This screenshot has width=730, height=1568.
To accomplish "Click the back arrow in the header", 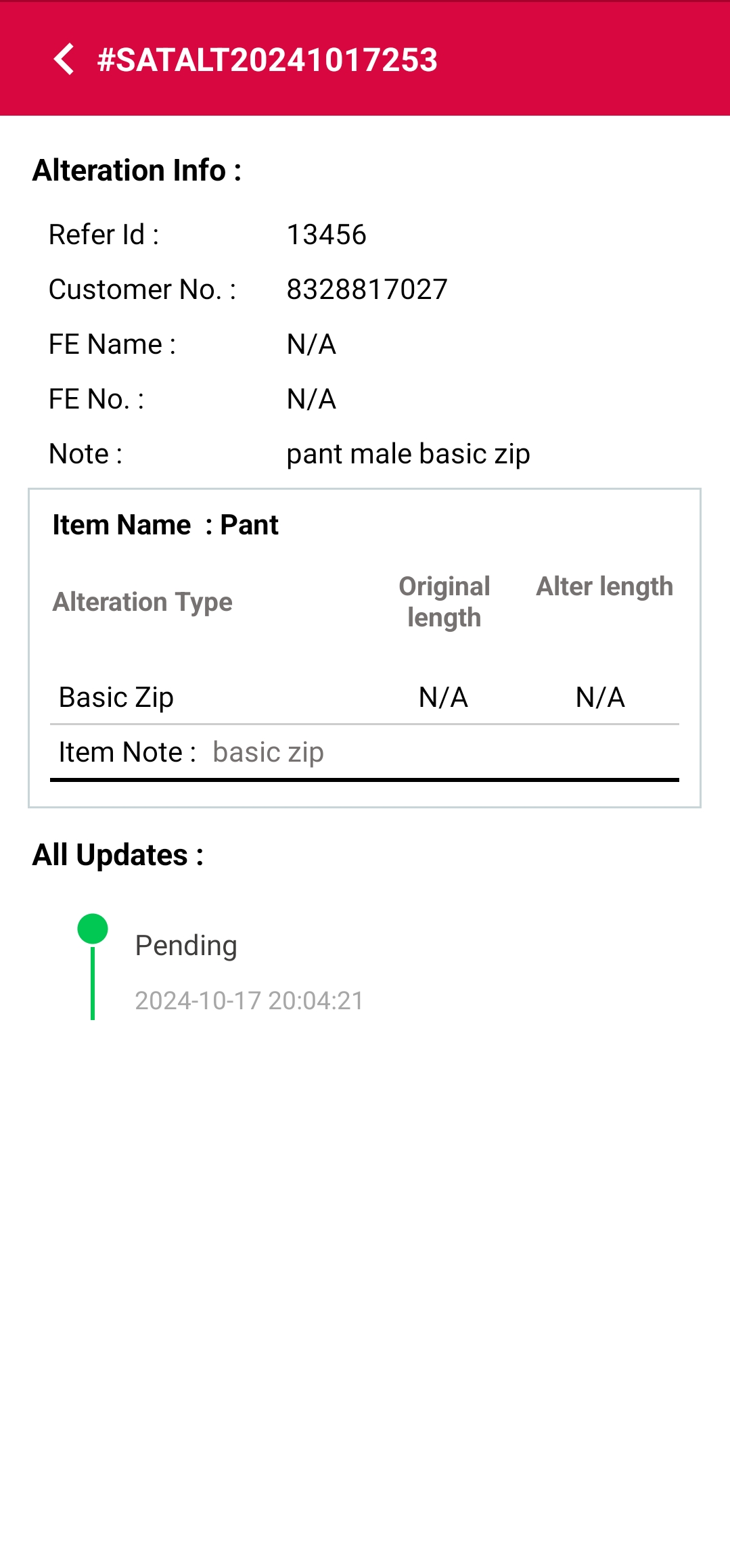I will pyautogui.click(x=65, y=60).
